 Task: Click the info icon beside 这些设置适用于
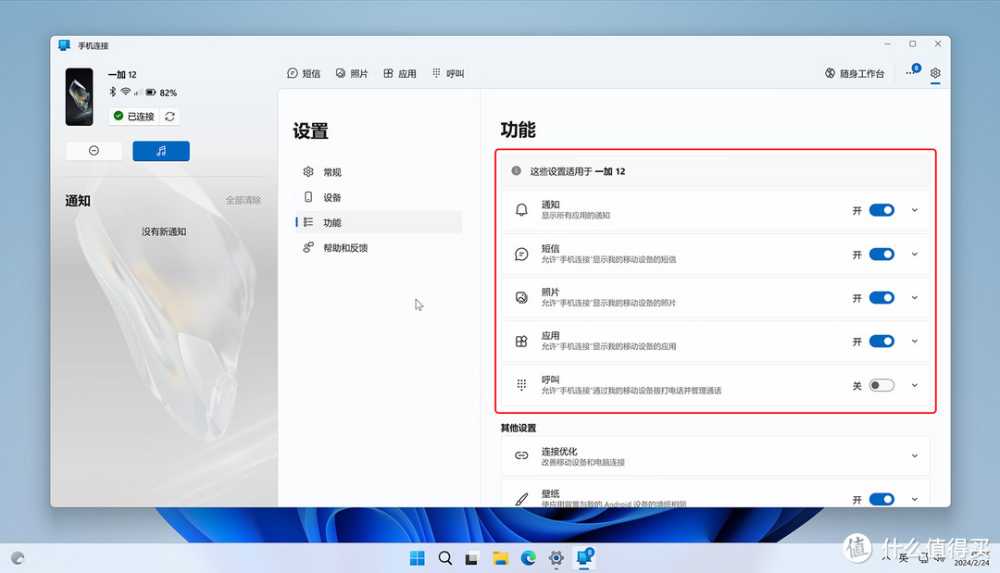tap(516, 171)
